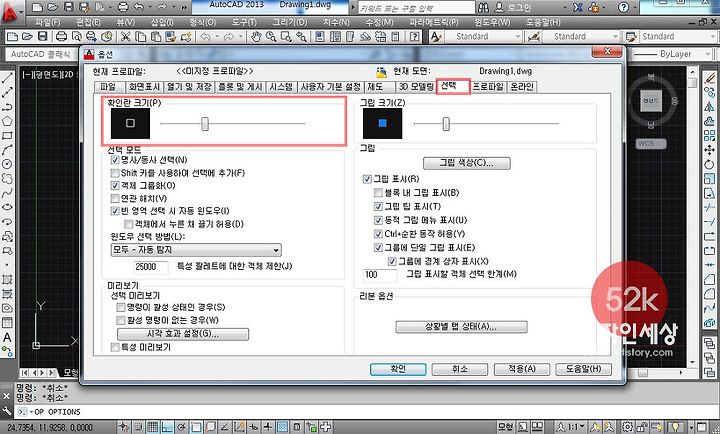Click the Zoom realtime magnifier icon
Screen dimensions: 720x434
pos(271,36)
